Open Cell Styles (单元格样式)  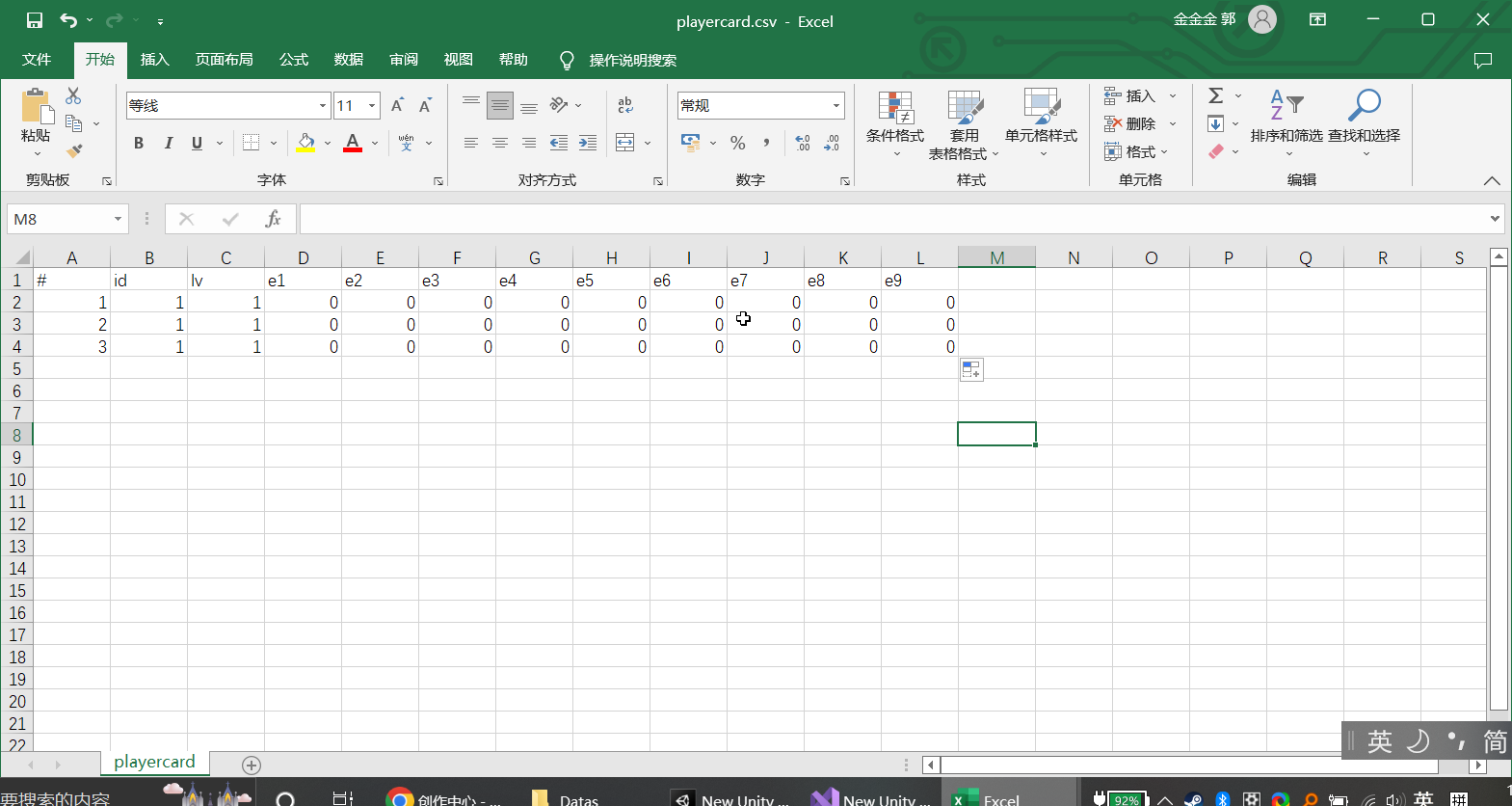pyautogui.click(x=1042, y=122)
